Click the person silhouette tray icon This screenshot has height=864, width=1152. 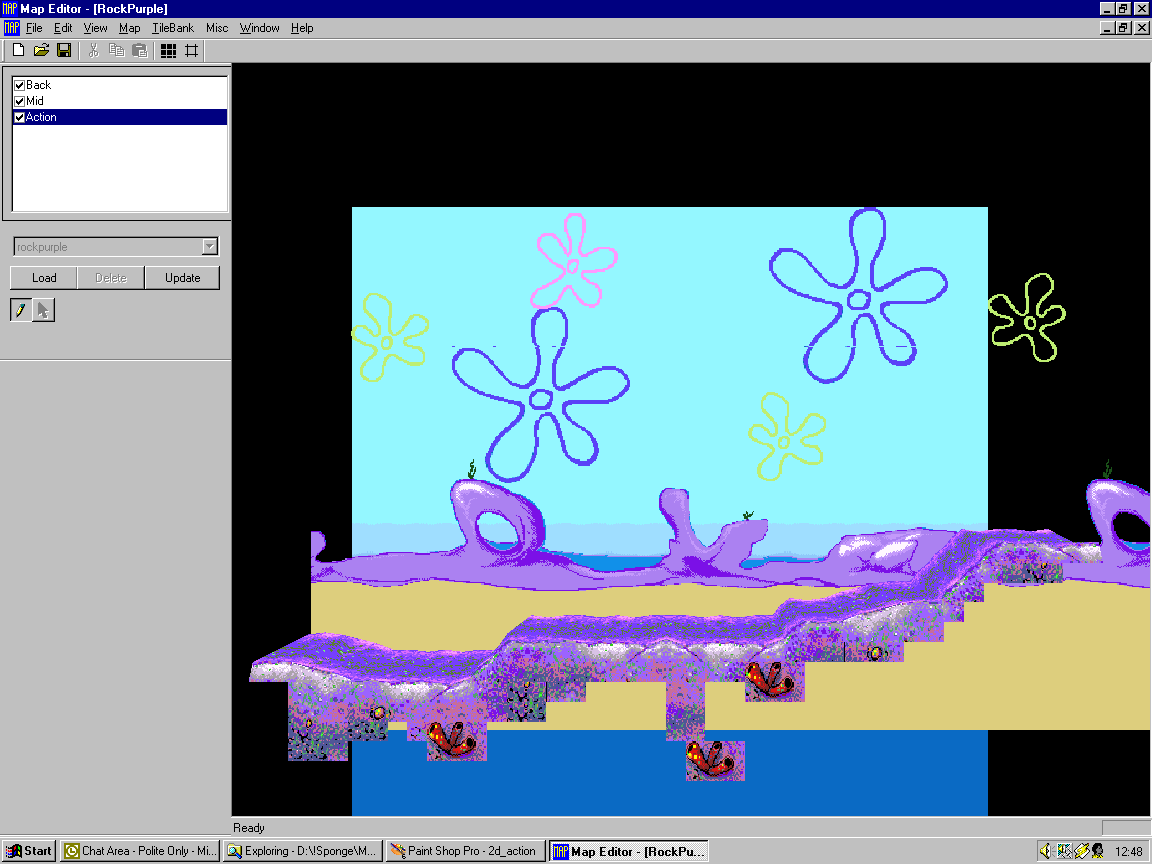pos(1098,851)
